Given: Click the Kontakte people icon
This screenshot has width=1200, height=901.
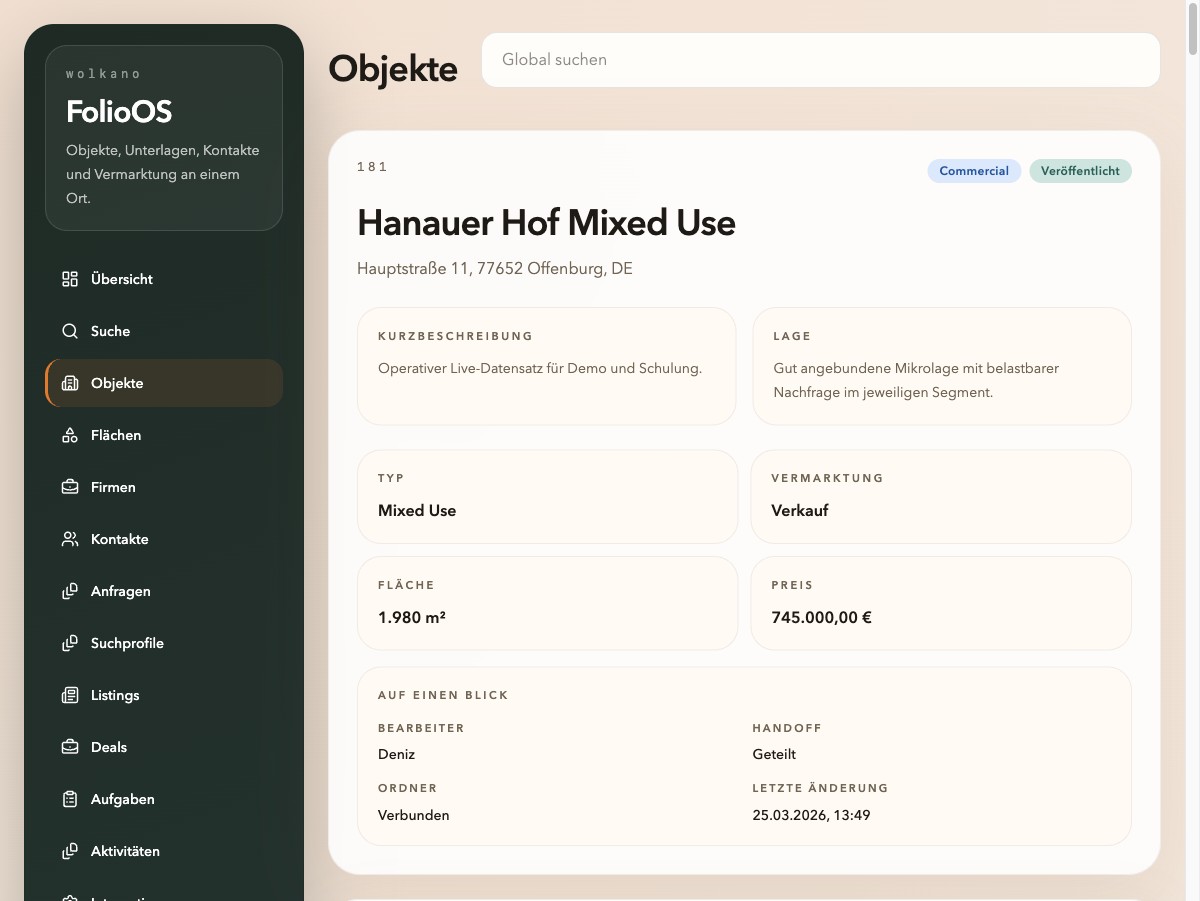Looking at the screenshot, I should click(x=68, y=539).
